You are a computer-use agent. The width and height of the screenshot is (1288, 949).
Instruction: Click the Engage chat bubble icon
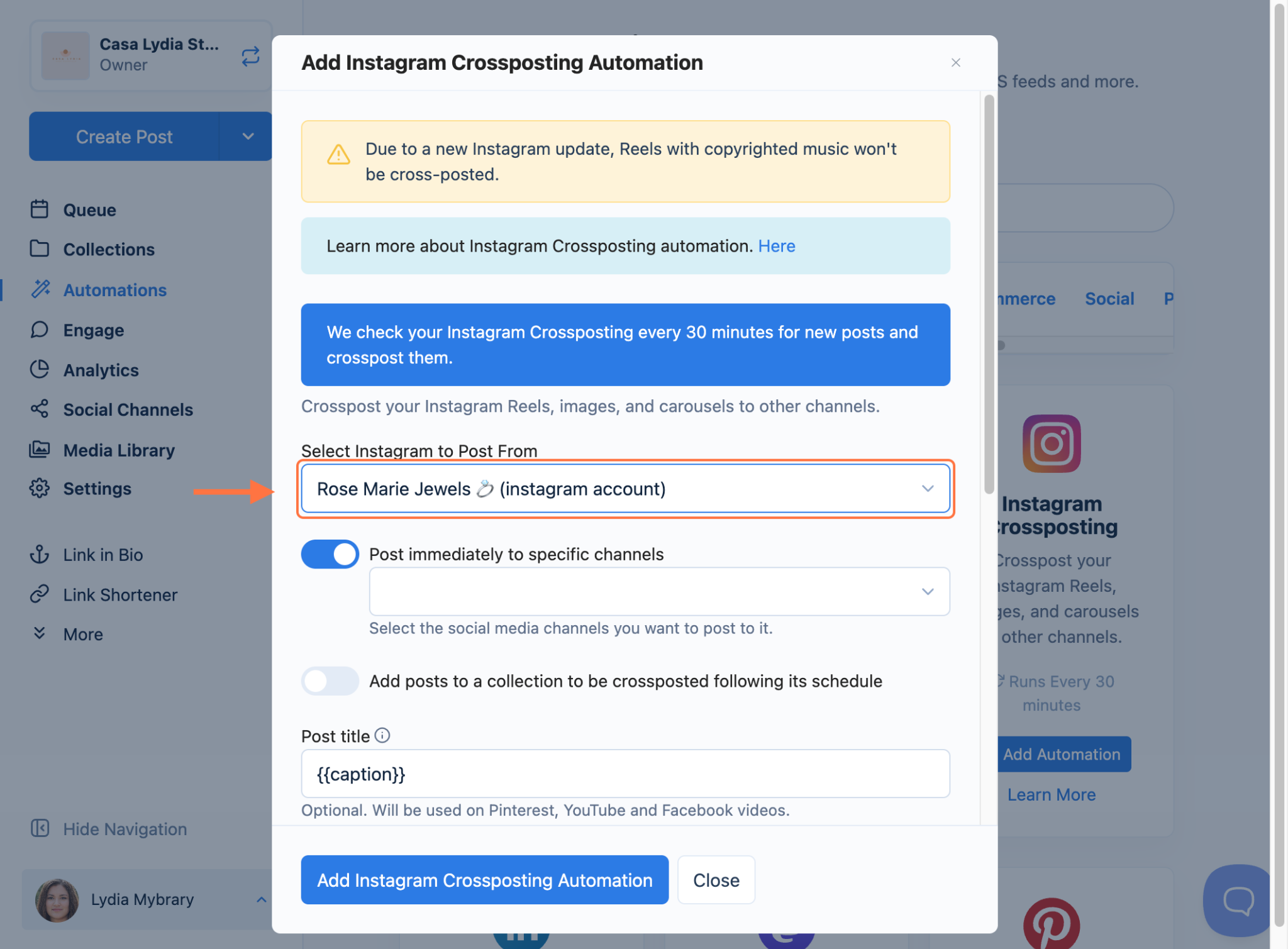tap(39, 330)
